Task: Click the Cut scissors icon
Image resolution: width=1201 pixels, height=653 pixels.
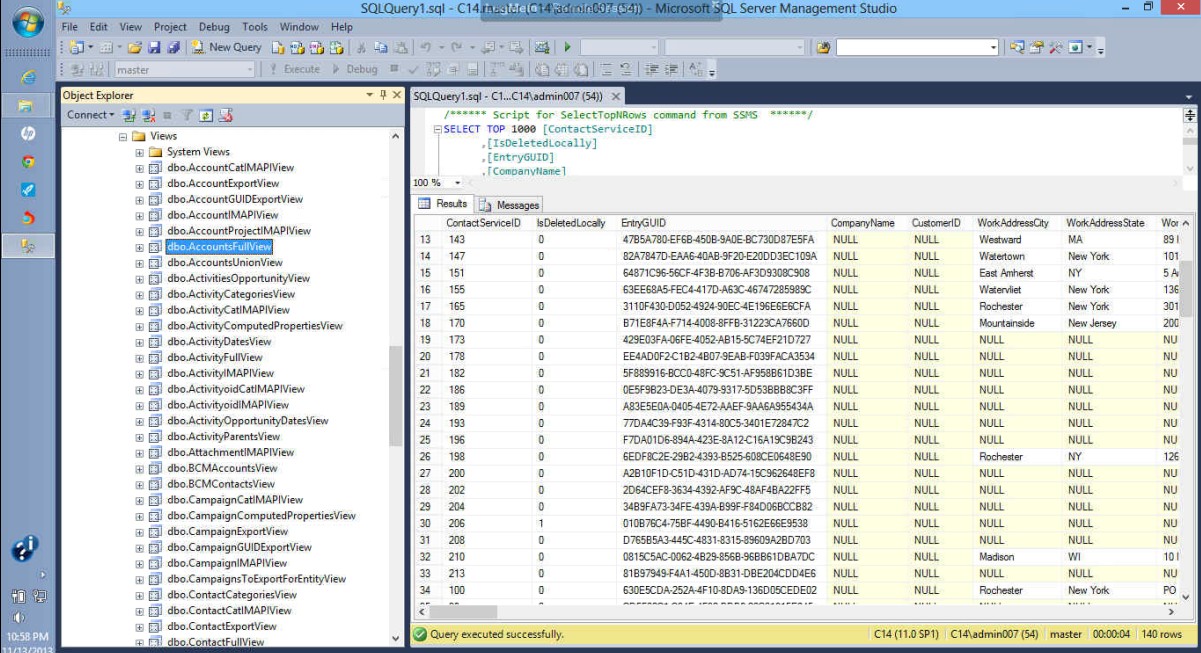Action: tap(362, 47)
